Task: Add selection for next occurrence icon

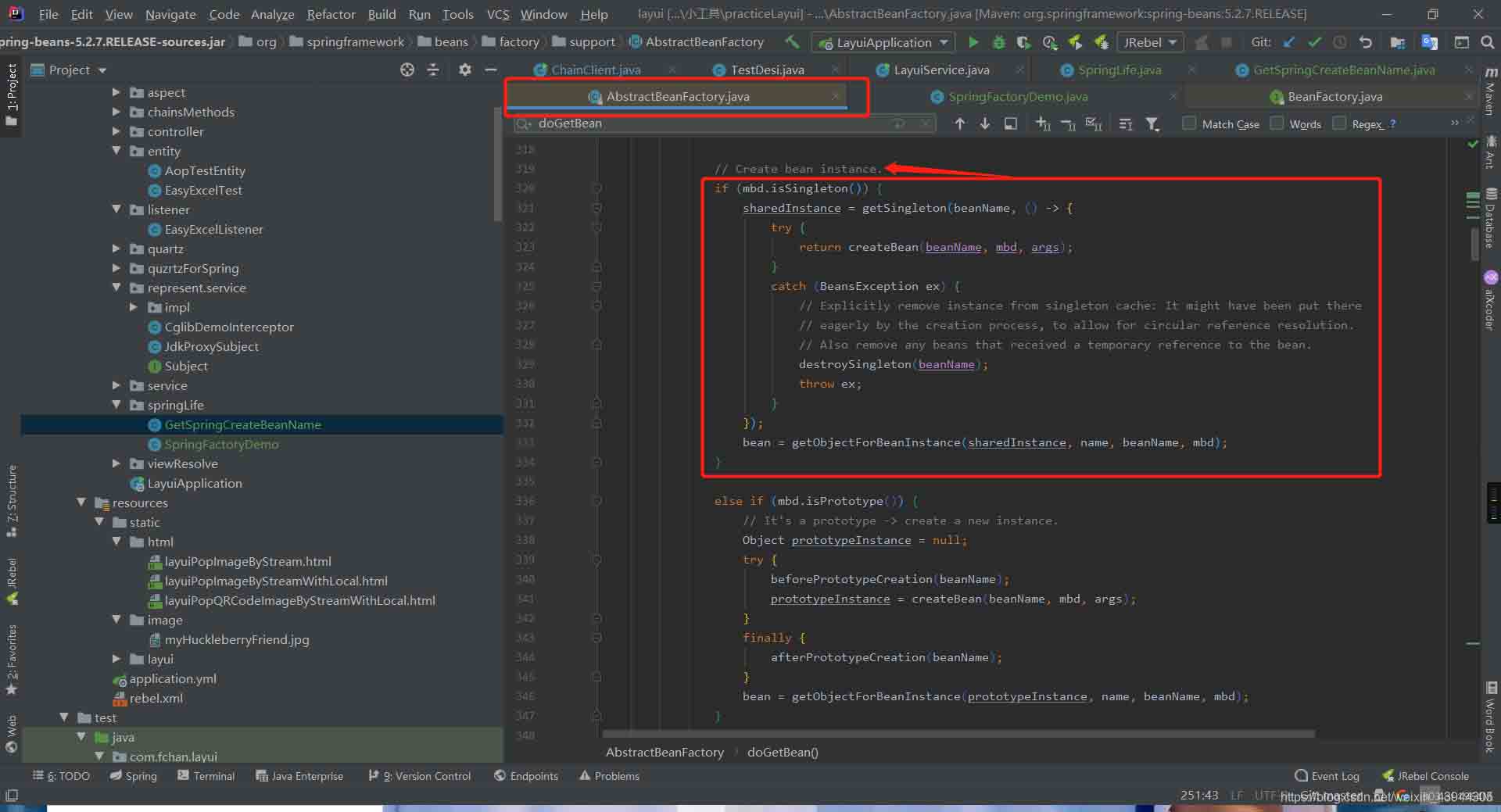Action: pos(1043,123)
